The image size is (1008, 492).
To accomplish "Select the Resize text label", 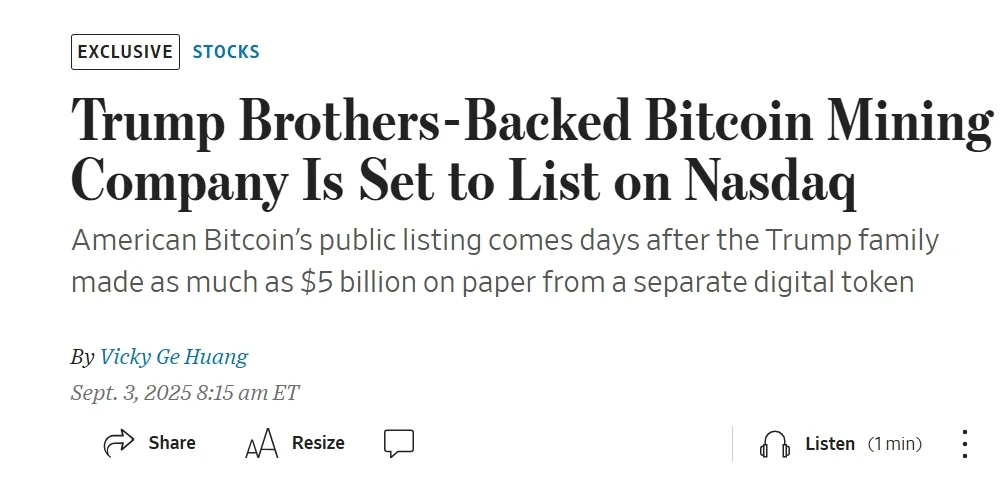I will tap(318, 442).
